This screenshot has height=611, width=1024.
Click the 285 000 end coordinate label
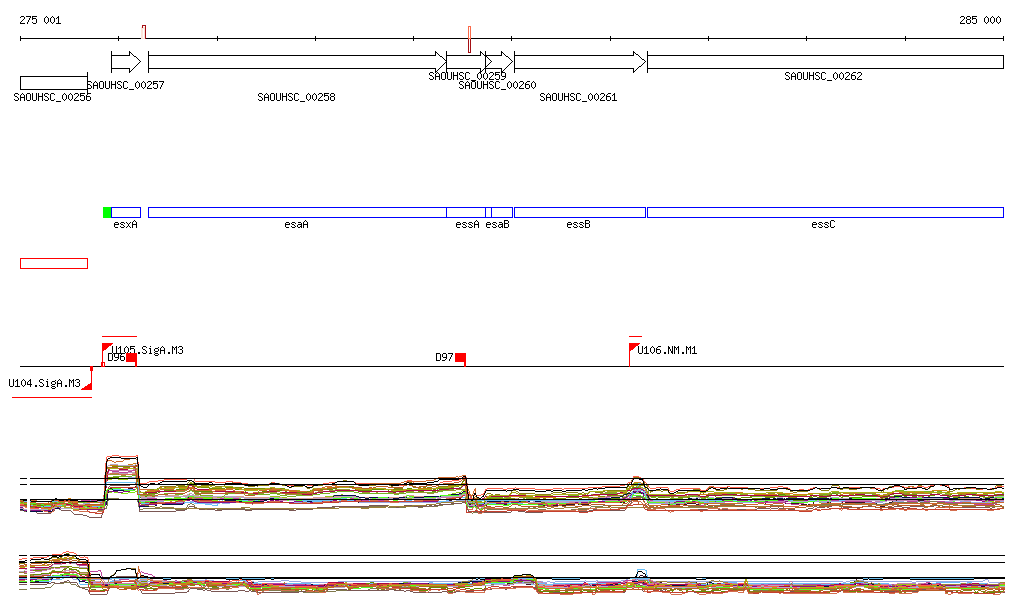coord(980,20)
